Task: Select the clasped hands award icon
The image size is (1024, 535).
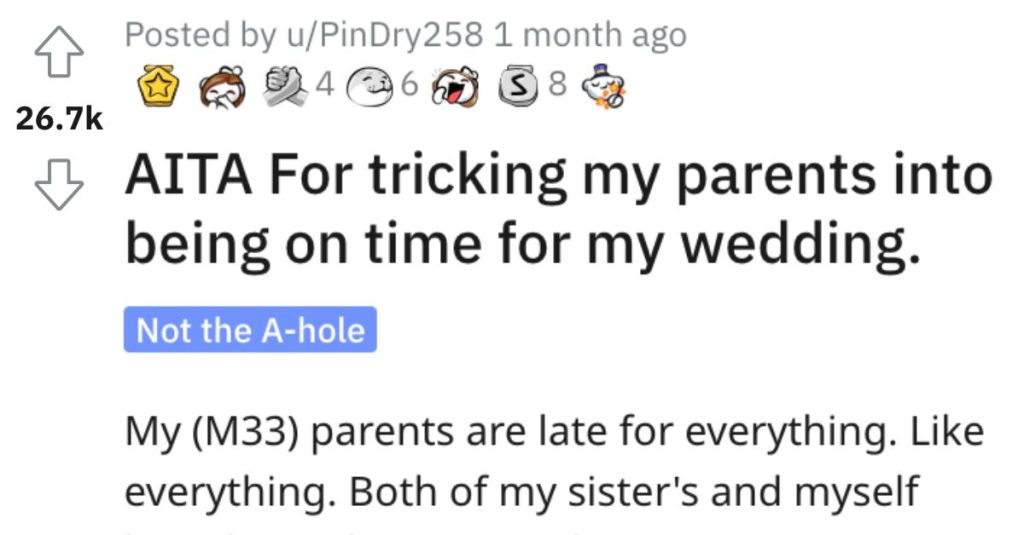Action: coord(285,86)
